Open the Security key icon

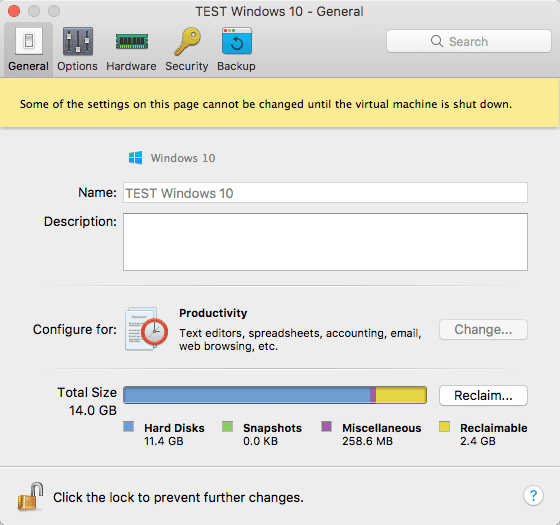(x=187, y=41)
